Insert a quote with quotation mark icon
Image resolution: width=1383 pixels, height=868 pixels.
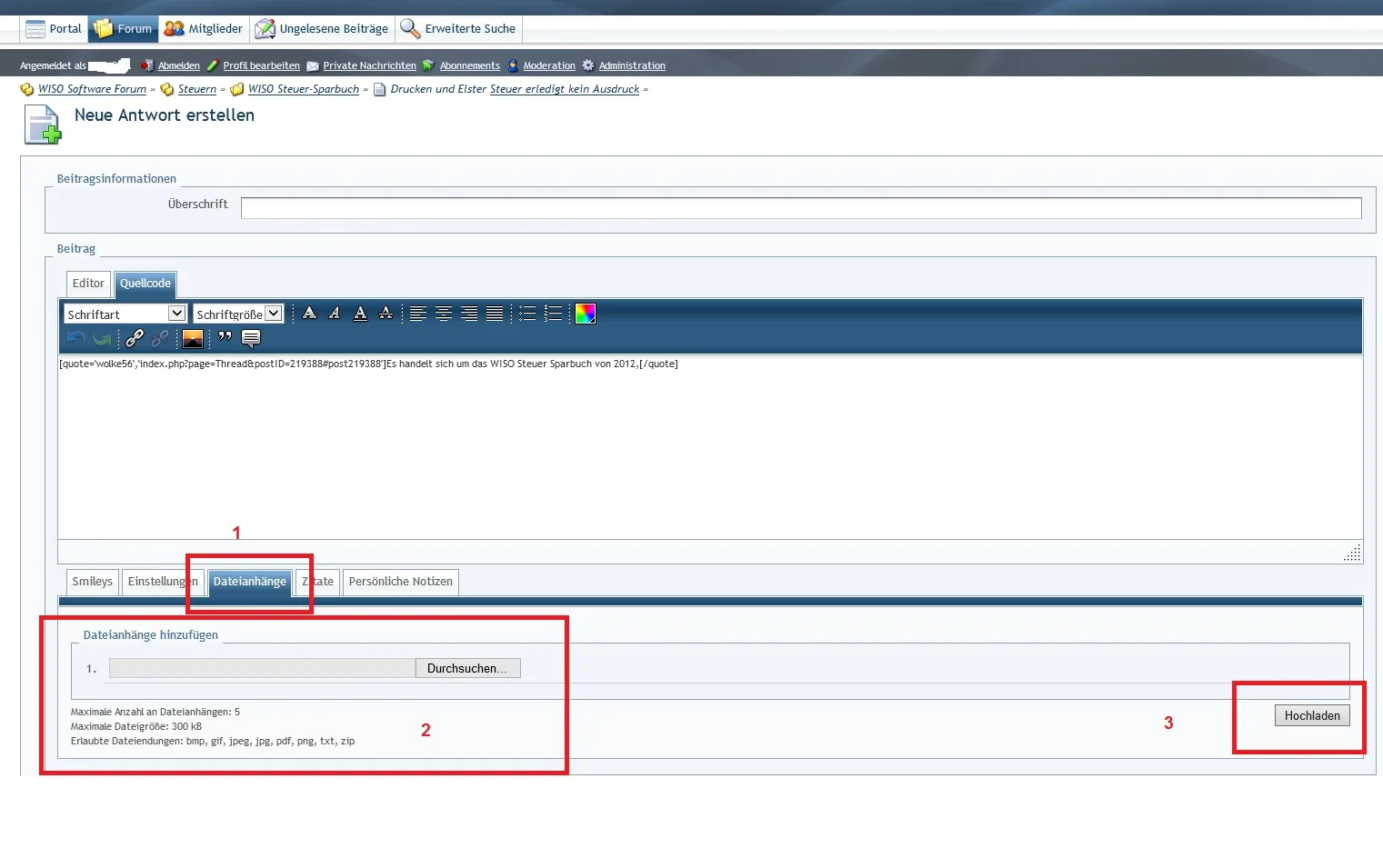tap(225, 338)
